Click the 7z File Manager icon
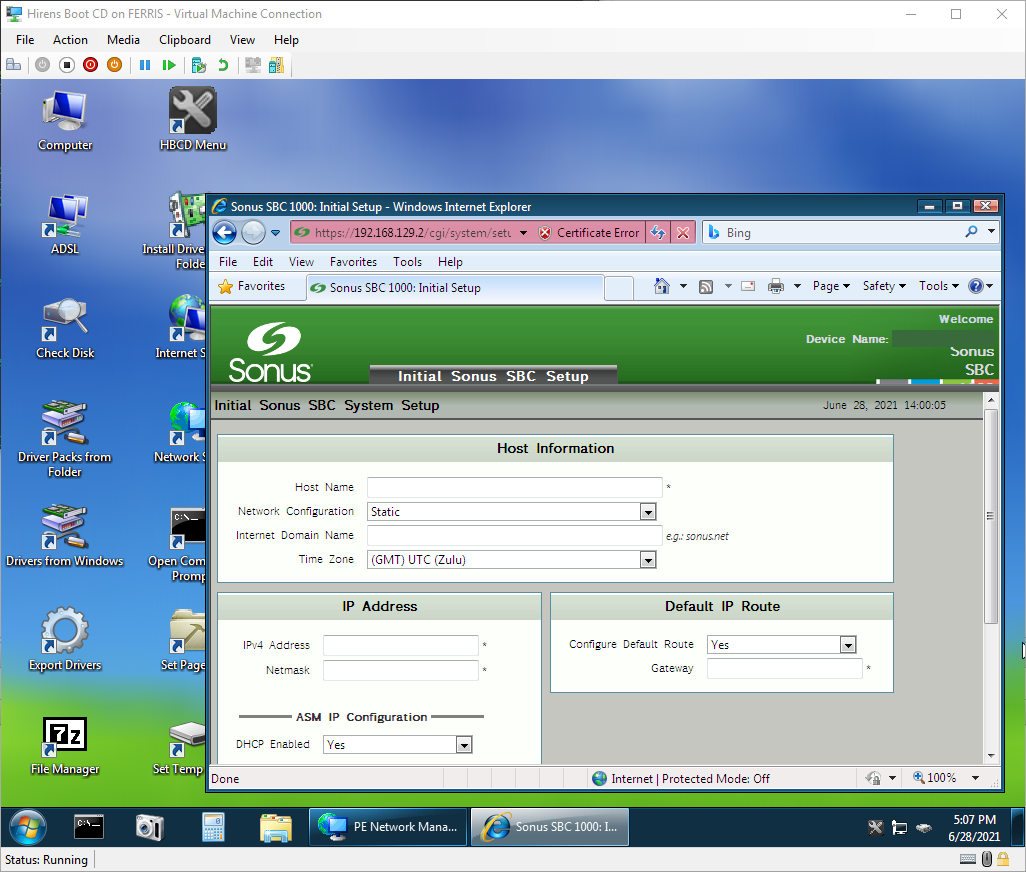The height and width of the screenshot is (872, 1026). click(65, 746)
